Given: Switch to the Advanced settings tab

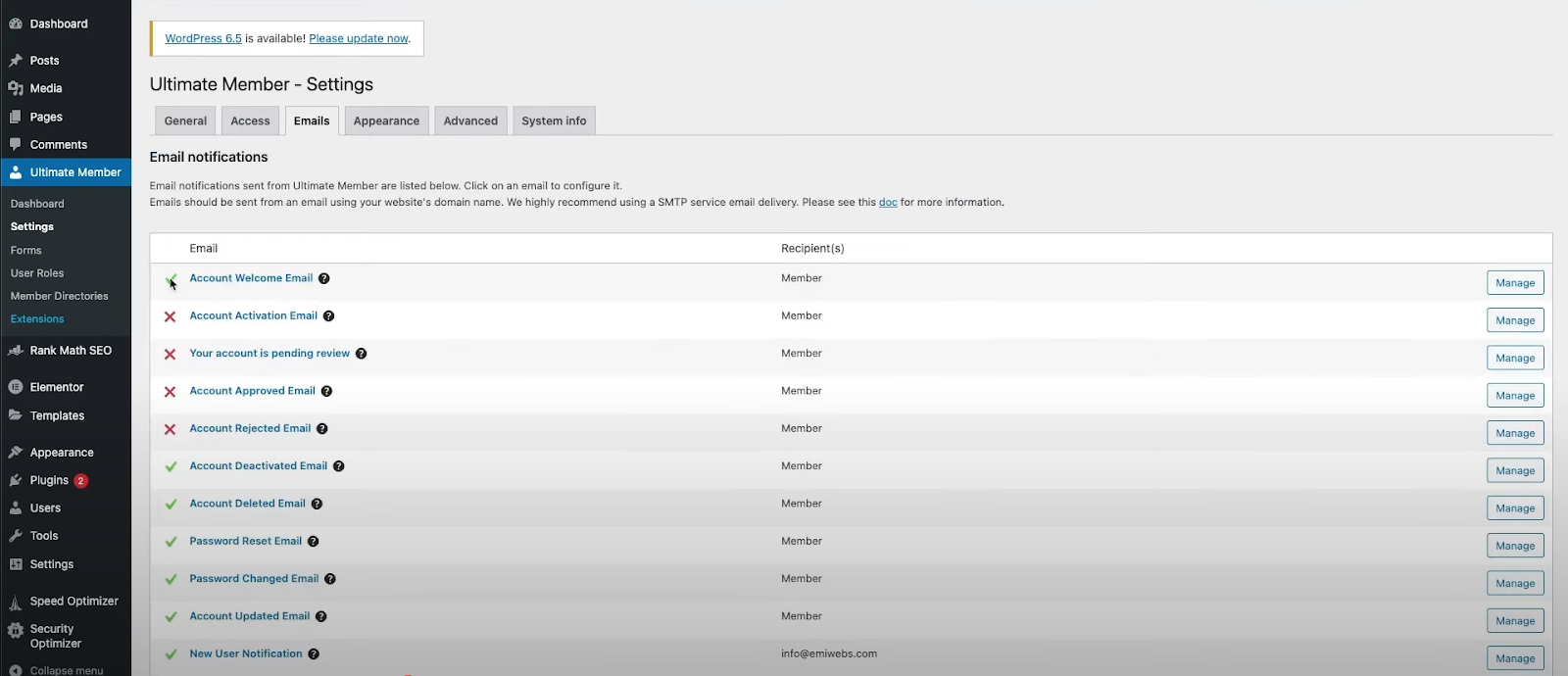Looking at the screenshot, I should point(470,121).
